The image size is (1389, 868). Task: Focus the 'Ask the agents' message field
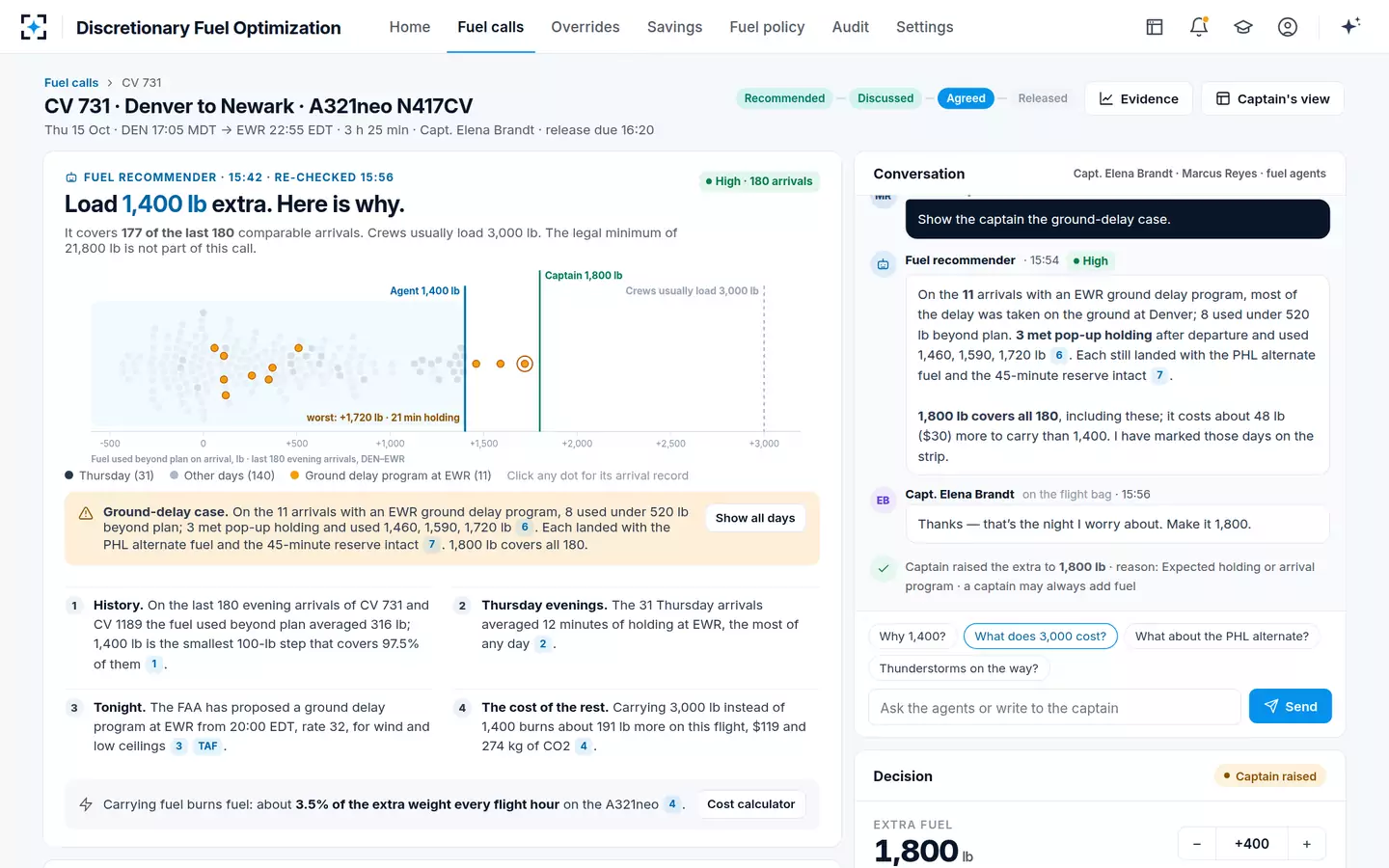click(x=1054, y=707)
